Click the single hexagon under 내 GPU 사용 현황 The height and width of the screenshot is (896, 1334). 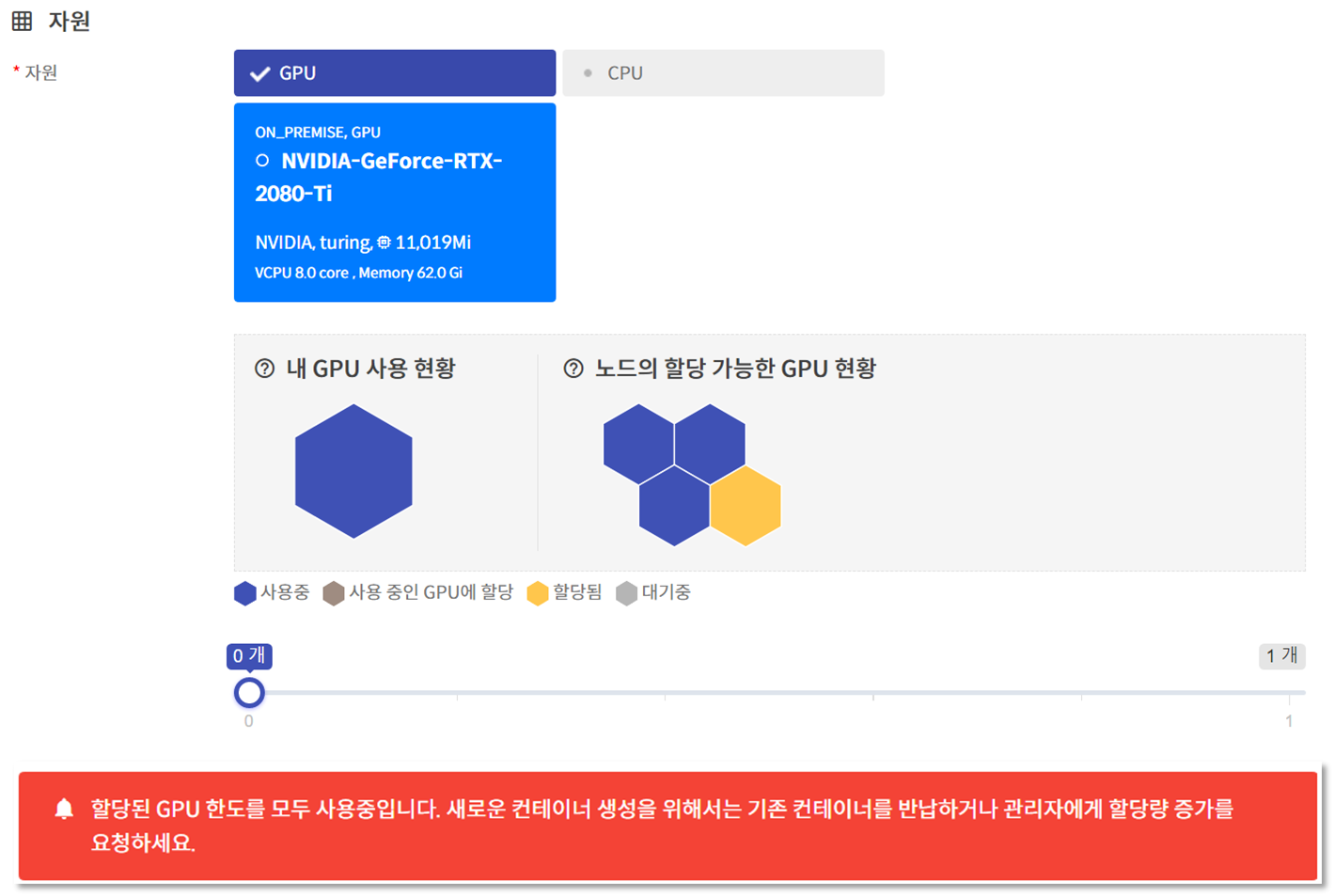pyautogui.click(x=353, y=471)
